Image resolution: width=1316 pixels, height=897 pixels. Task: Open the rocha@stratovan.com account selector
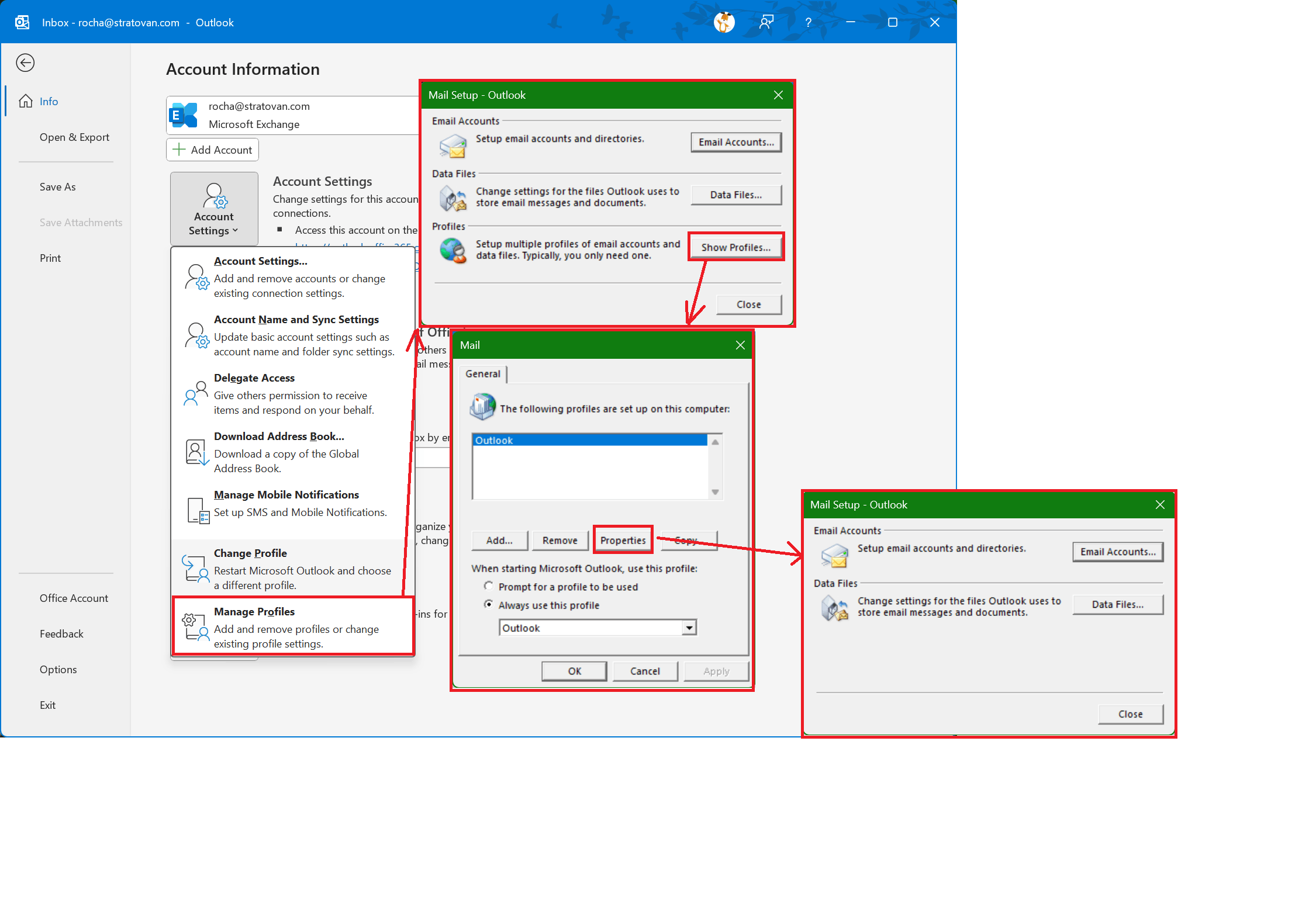[293, 115]
